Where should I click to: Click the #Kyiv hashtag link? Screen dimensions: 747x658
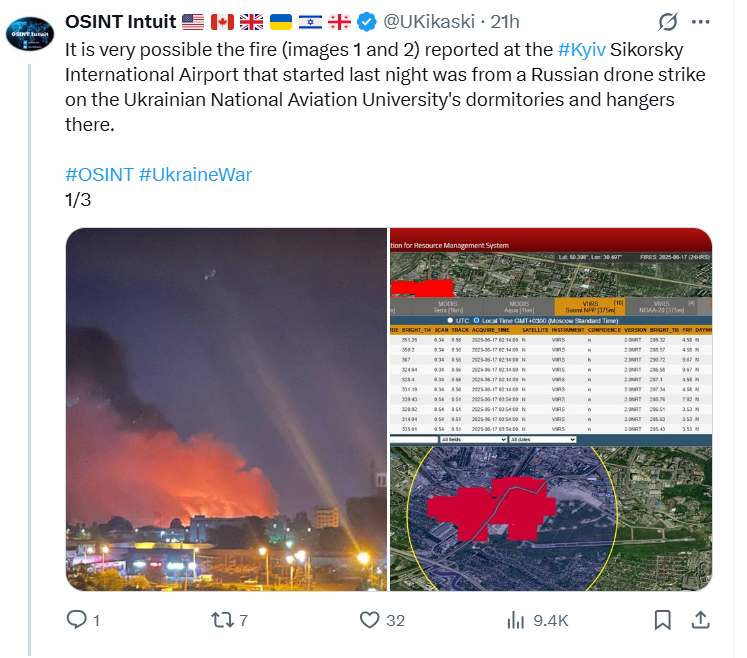[578, 48]
